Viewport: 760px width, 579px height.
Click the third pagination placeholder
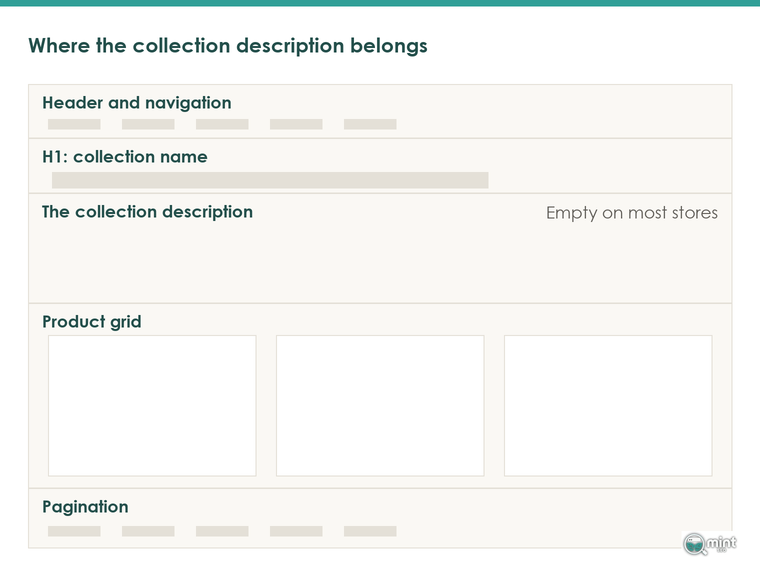coord(222,531)
